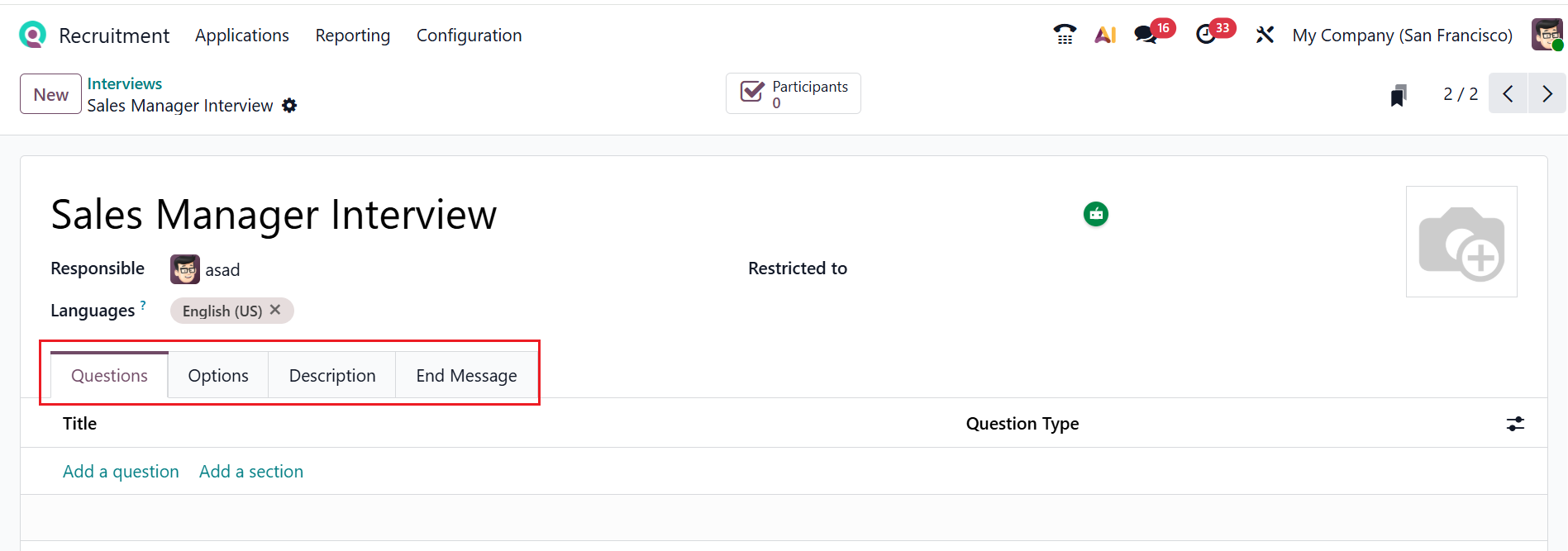1568x551 pixels.
Task: Click the bookmark icon near the pager
Action: point(1399,95)
